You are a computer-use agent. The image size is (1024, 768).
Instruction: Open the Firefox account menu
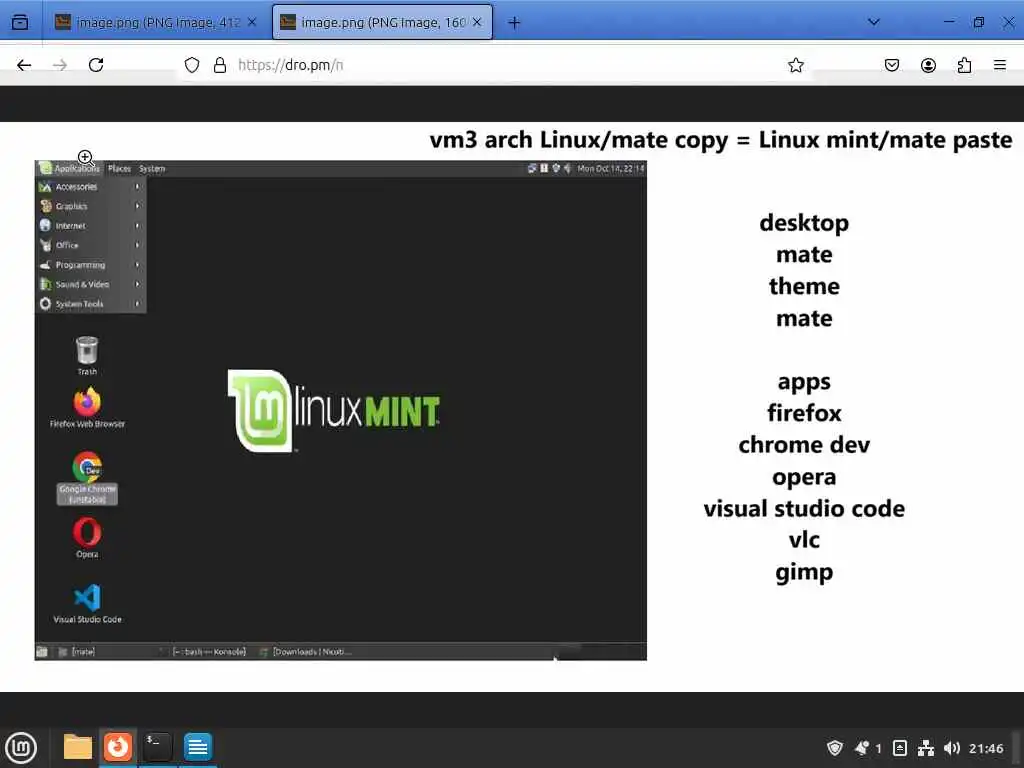pos(928,65)
